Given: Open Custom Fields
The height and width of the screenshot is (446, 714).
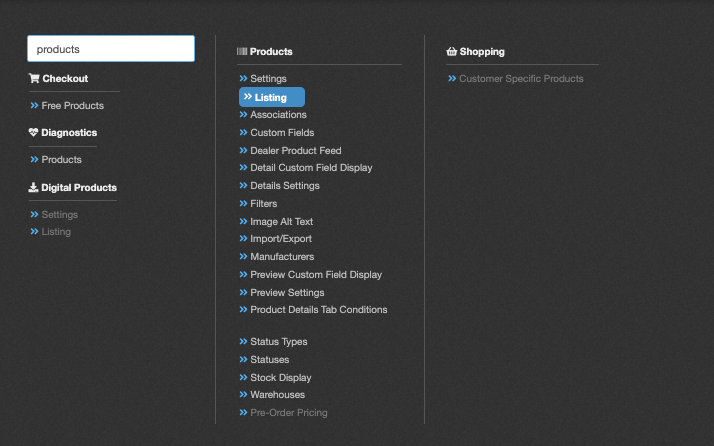Looking at the screenshot, I should pos(282,133).
